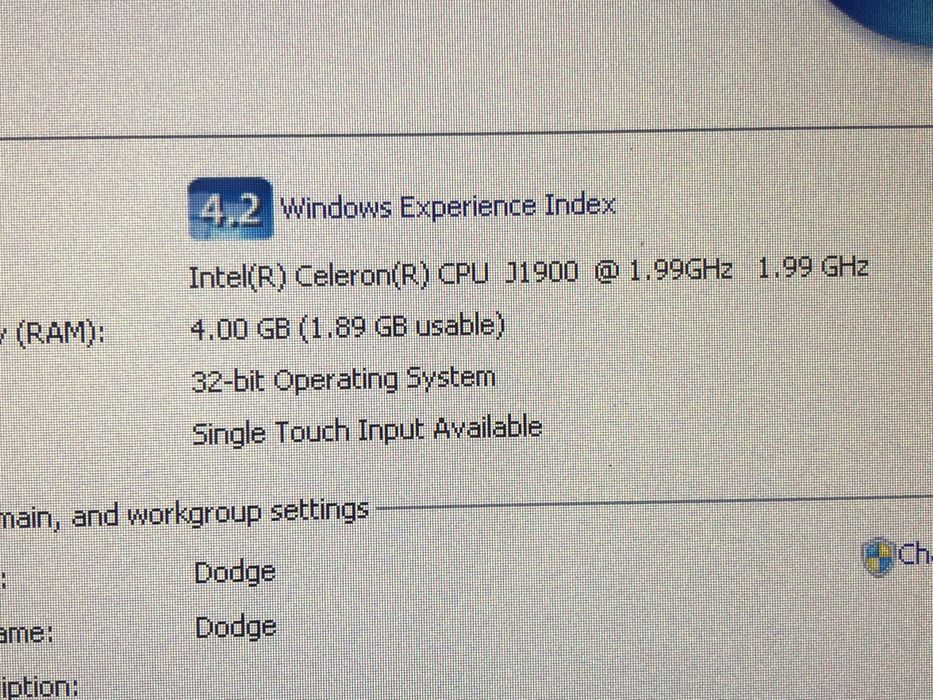Image resolution: width=933 pixels, height=700 pixels.
Task: Click the Single Touch Input Available text
Action: (367, 431)
